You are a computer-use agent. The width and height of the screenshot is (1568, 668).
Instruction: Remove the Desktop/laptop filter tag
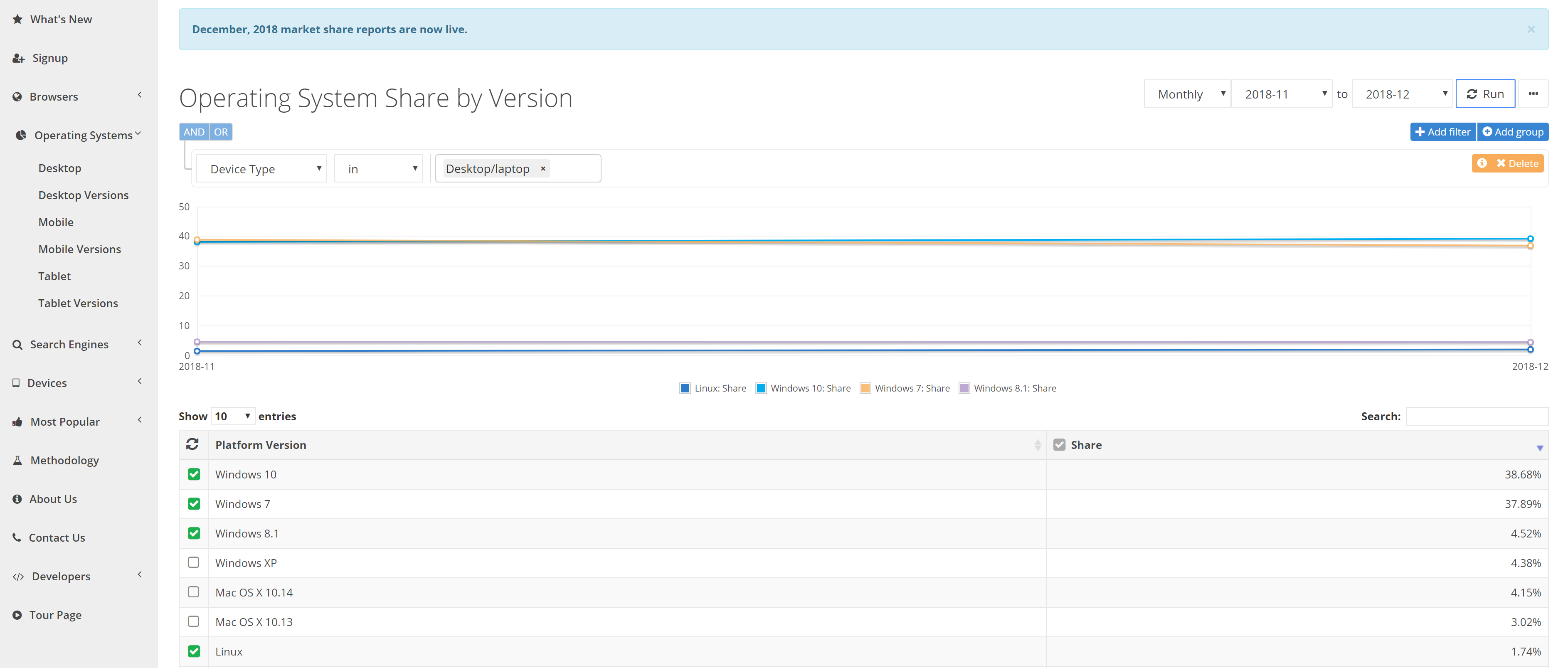coord(543,169)
